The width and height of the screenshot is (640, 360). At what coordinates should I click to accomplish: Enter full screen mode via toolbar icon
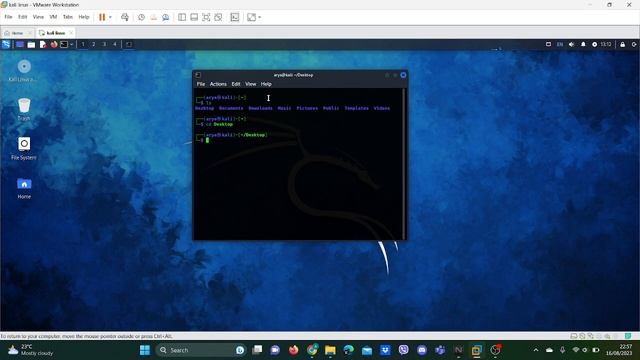pyautogui.click(x=206, y=17)
